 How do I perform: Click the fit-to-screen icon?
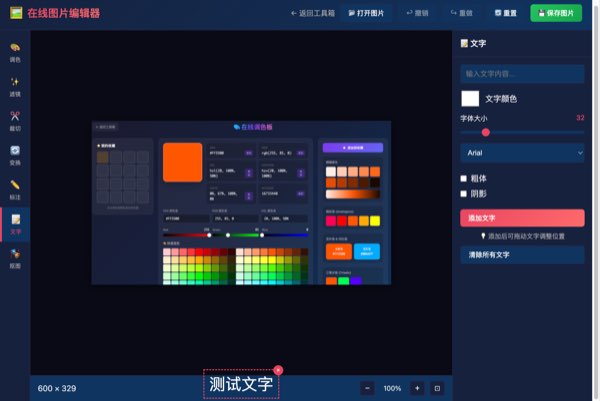click(x=437, y=388)
